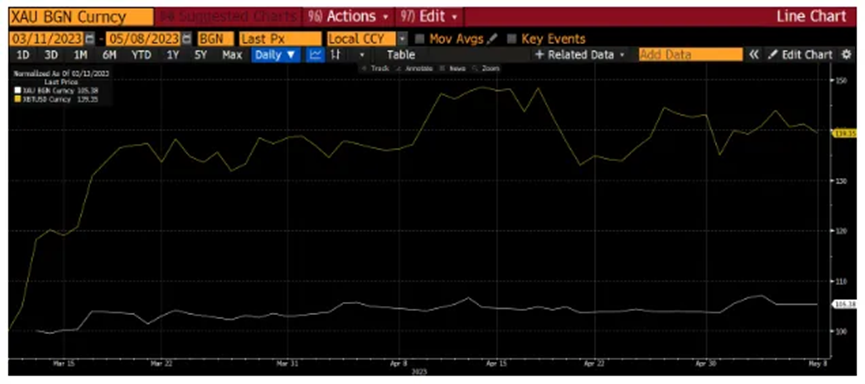This screenshot has height=384, width=865.
Task: Select the bar chart style icon
Action: [335, 55]
